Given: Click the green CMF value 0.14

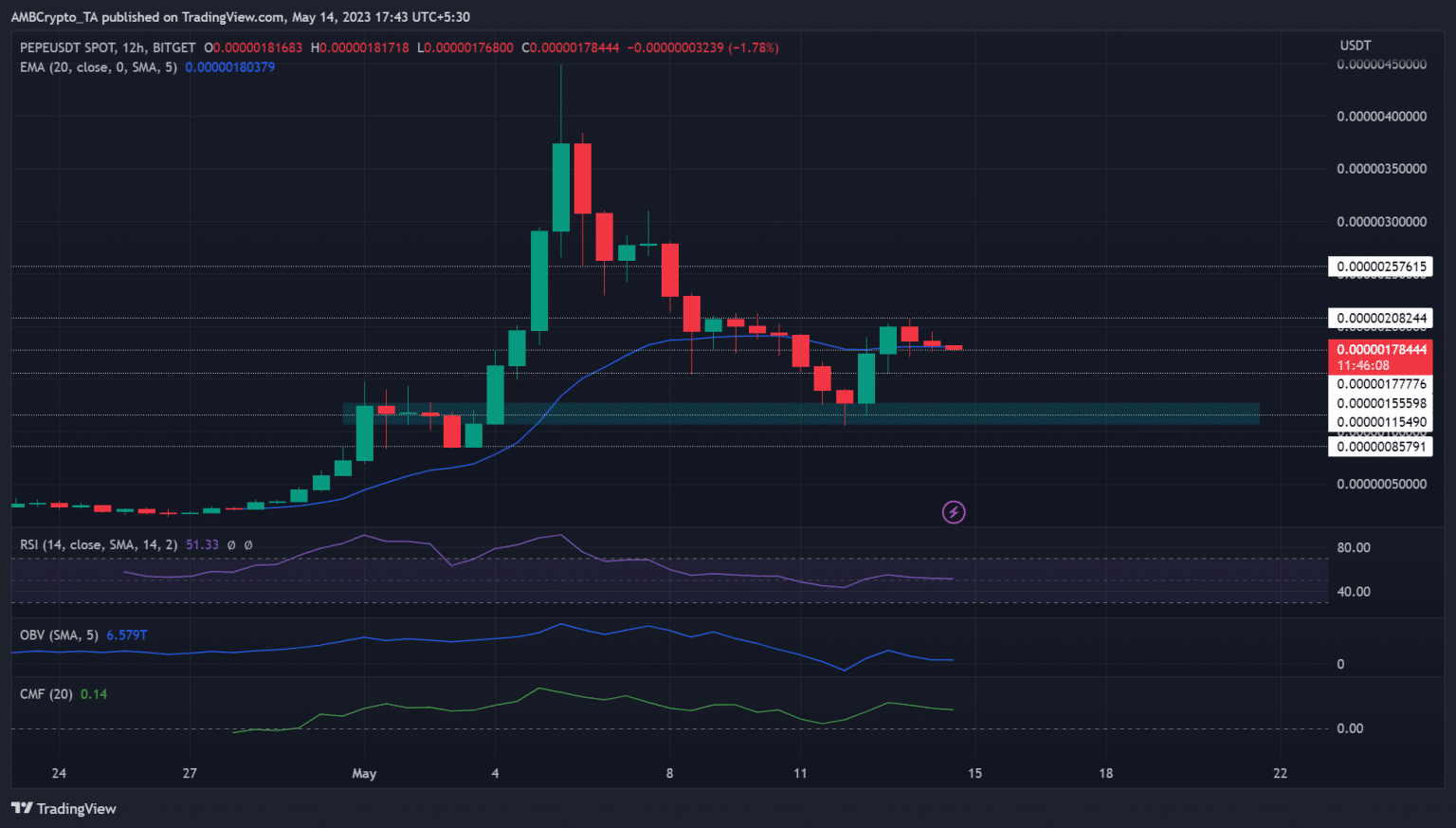Looking at the screenshot, I should (94, 694).
